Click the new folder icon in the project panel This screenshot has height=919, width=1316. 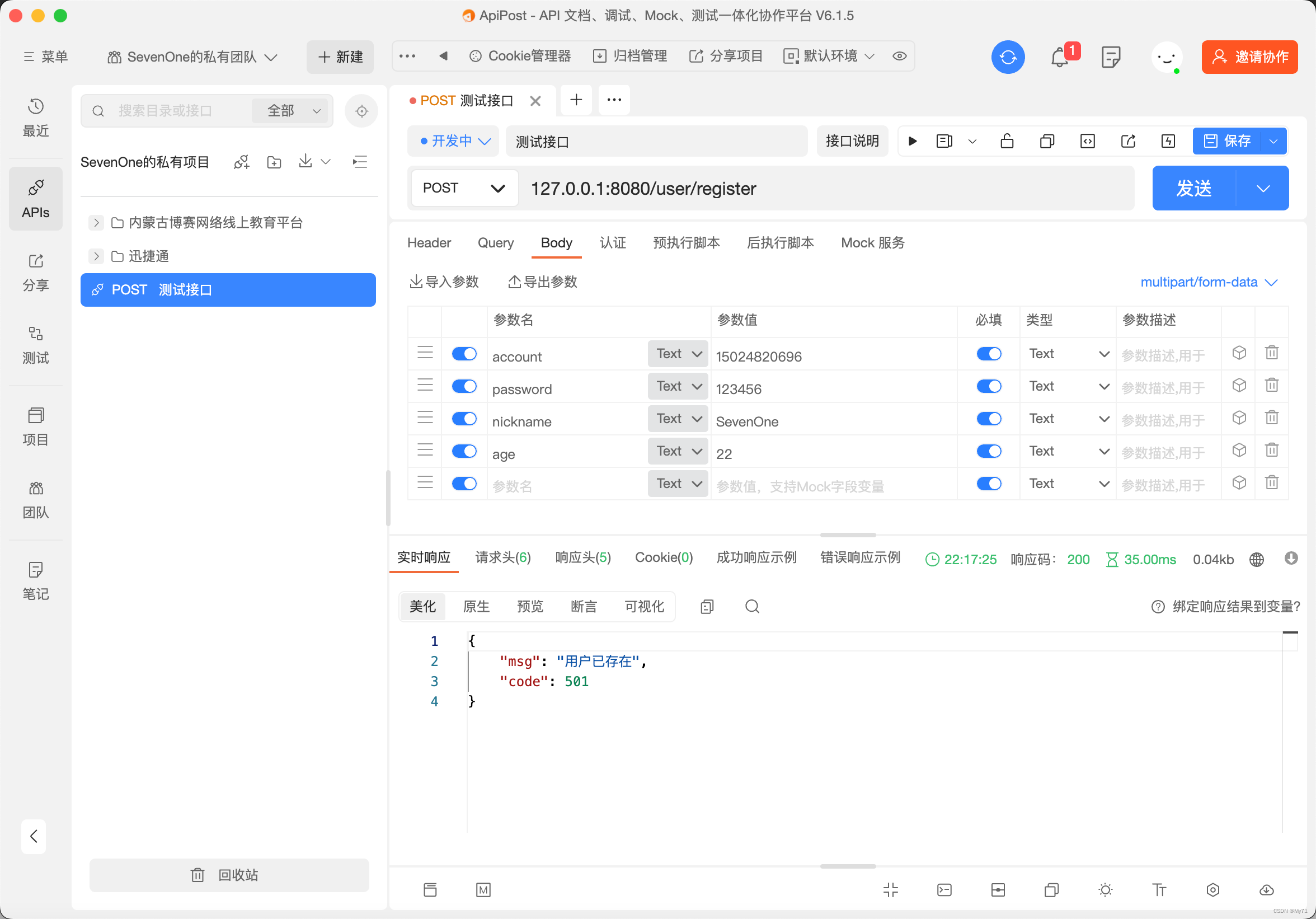tap(274, 162)
